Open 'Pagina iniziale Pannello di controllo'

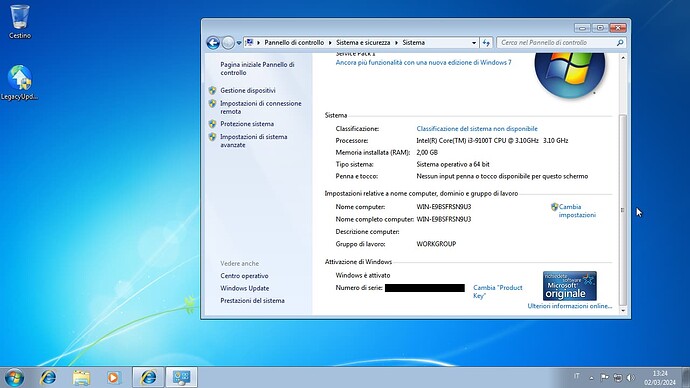257,69
